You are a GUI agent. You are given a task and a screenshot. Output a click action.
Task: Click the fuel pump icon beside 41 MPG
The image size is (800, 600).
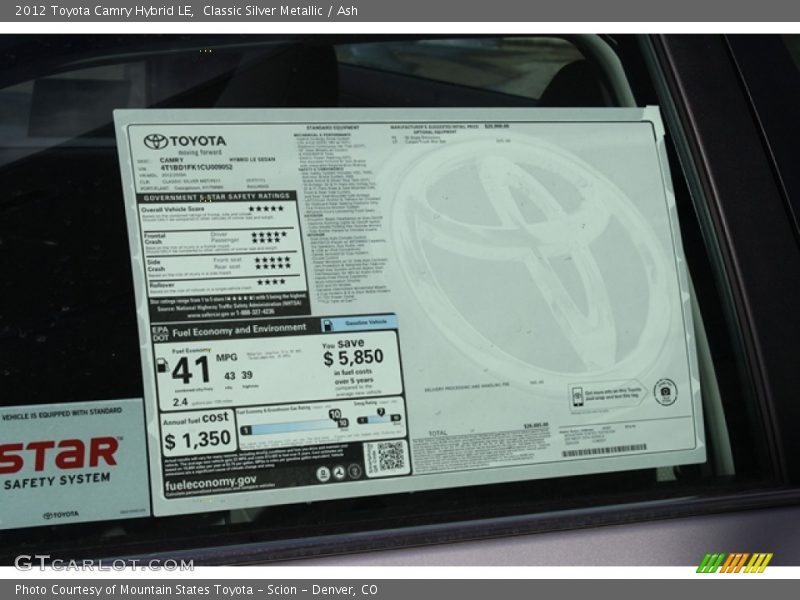(163, 365)
